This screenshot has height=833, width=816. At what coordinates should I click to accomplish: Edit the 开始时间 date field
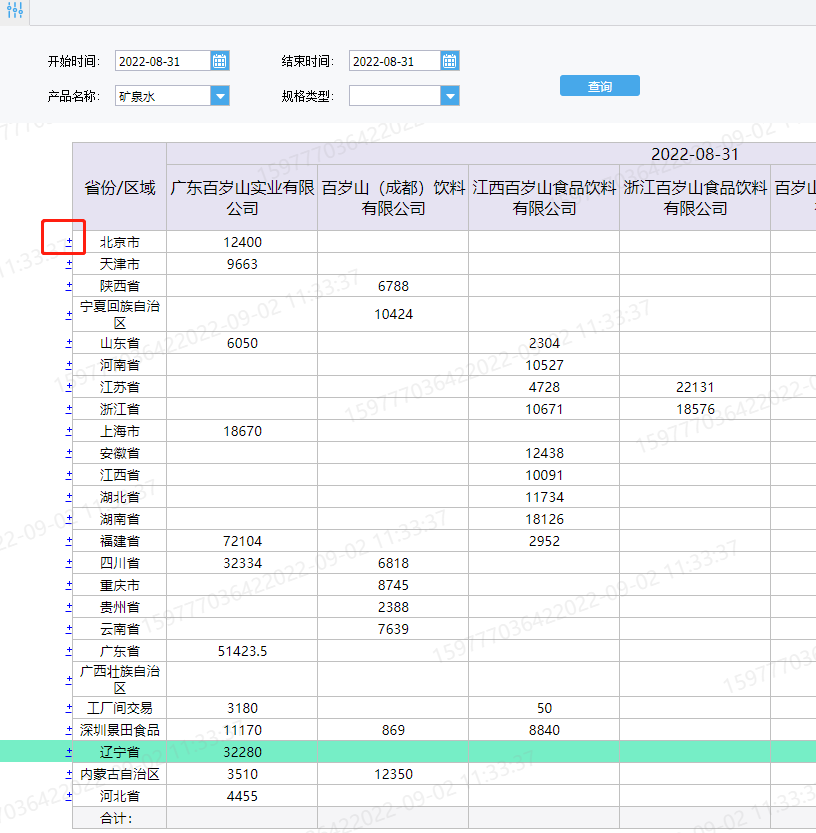point(163,61)
